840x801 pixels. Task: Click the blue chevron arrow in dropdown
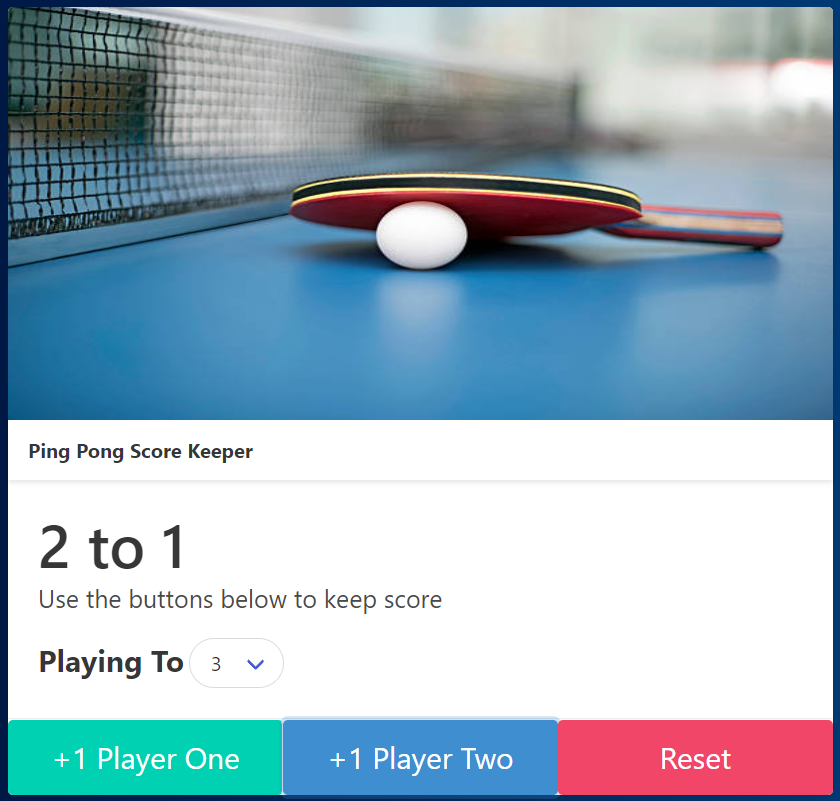tap(256, 664)
